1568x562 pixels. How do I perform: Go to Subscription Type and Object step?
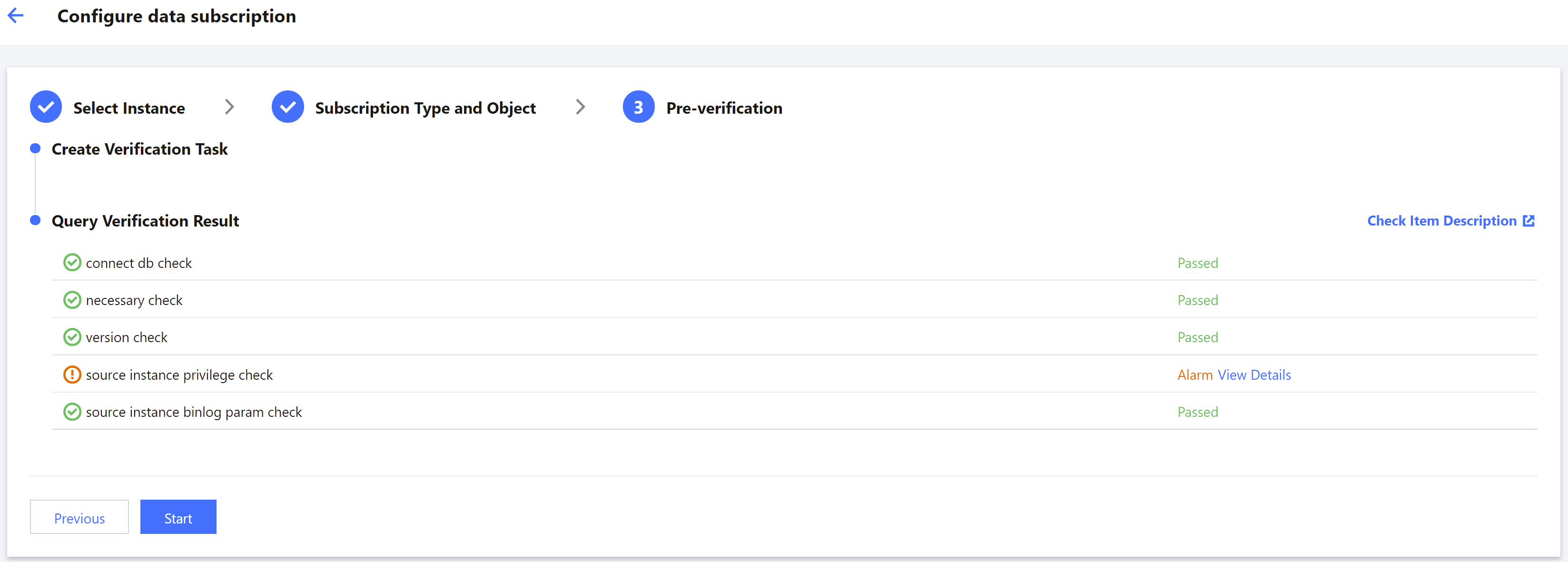(425, 108)
